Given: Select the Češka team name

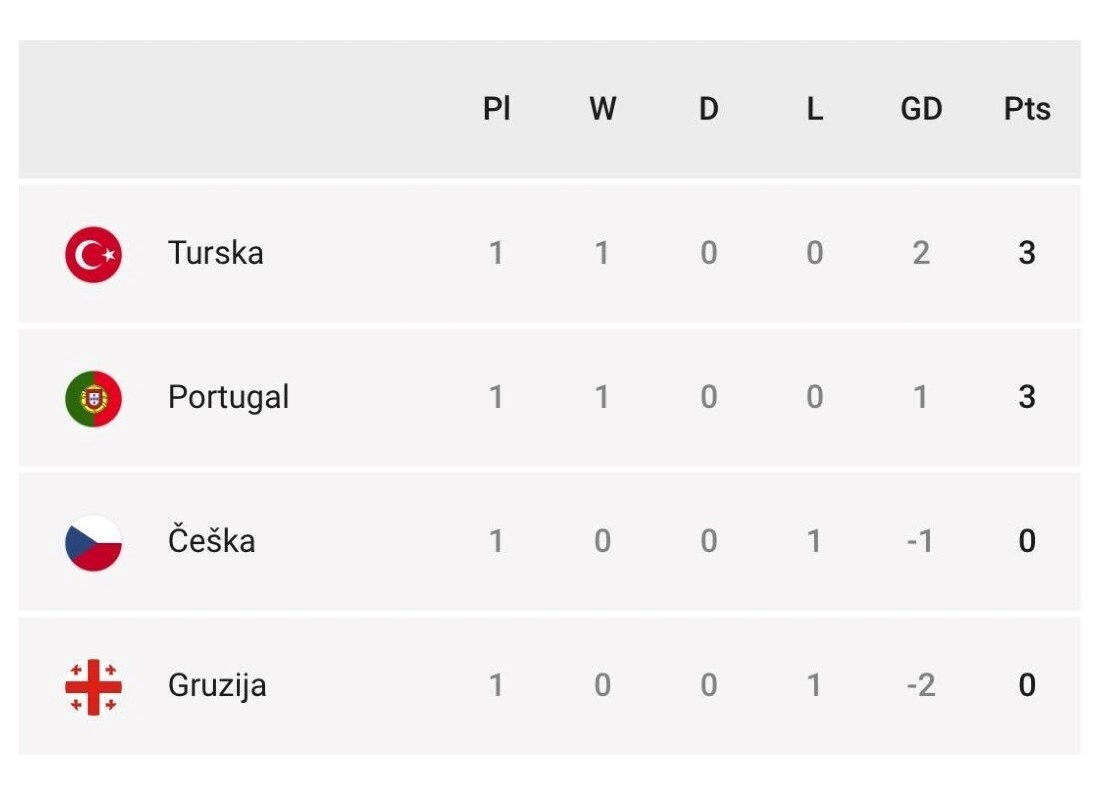Looking at the screenshot, I should coord(211,540).
